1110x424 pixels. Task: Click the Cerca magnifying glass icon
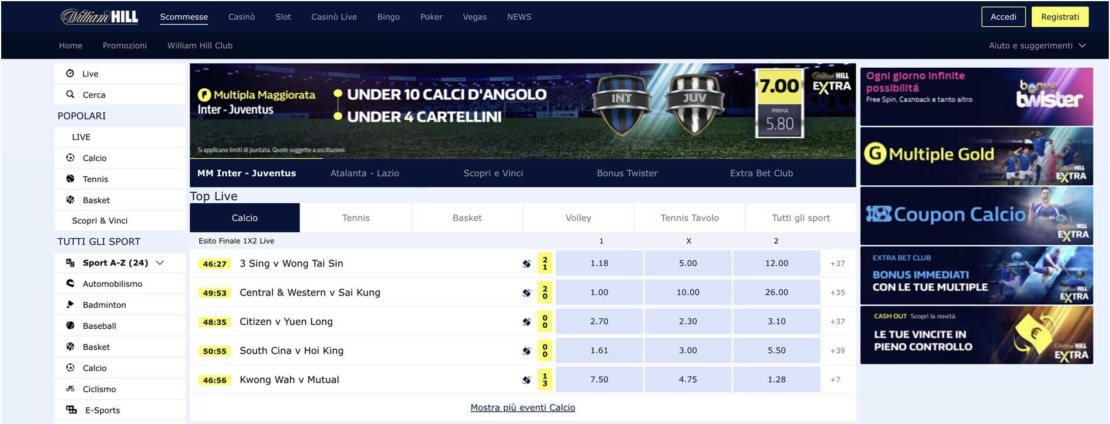click(70, 95)
